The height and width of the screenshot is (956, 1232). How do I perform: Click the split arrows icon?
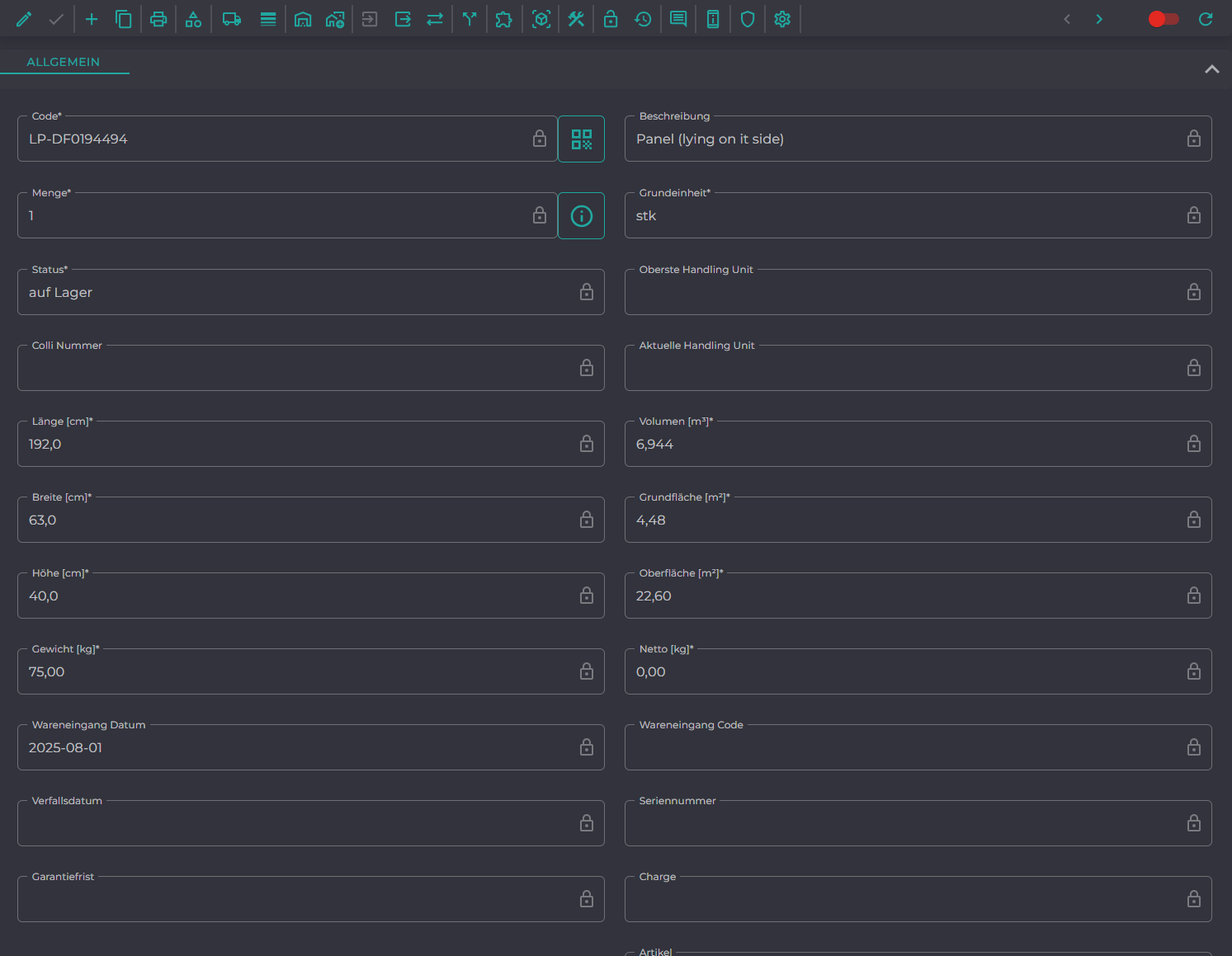click(x=470, y=19)
